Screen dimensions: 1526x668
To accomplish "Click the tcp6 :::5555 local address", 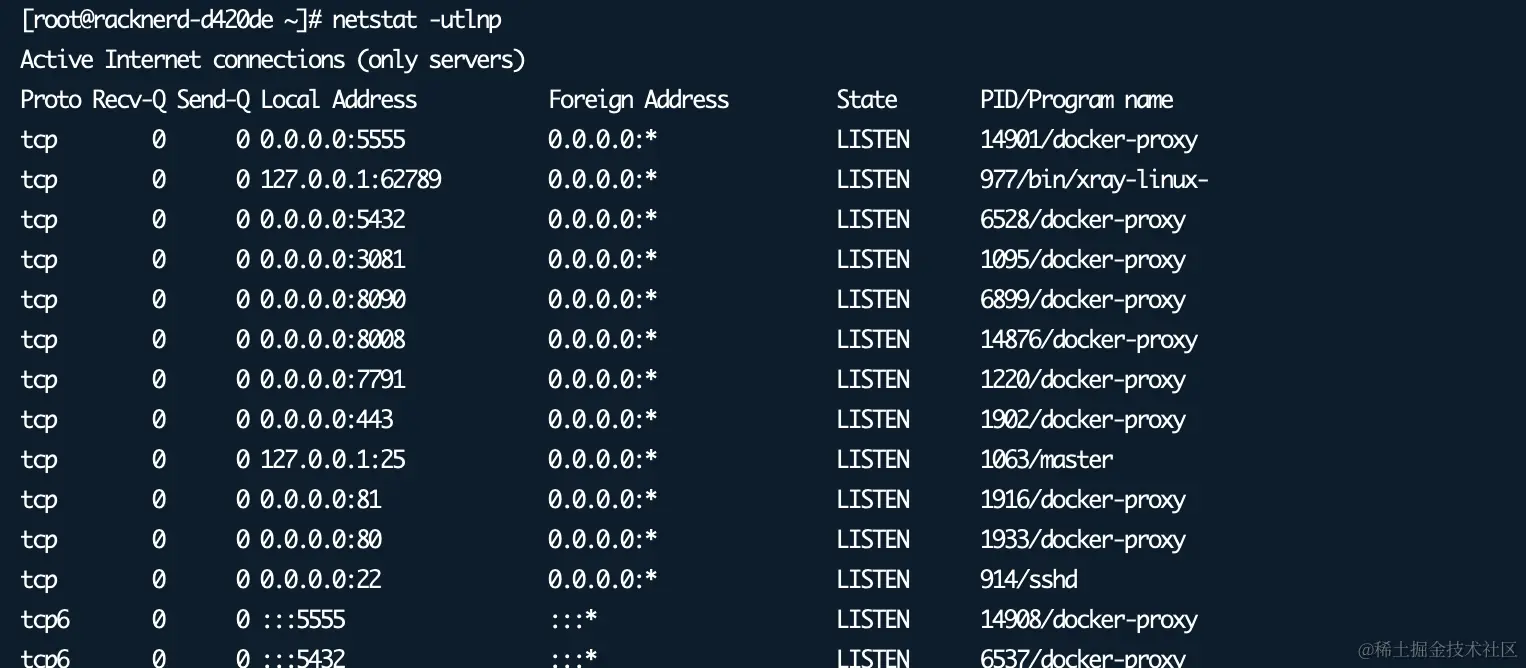I will pyautogui.click(x=303, y=619).
